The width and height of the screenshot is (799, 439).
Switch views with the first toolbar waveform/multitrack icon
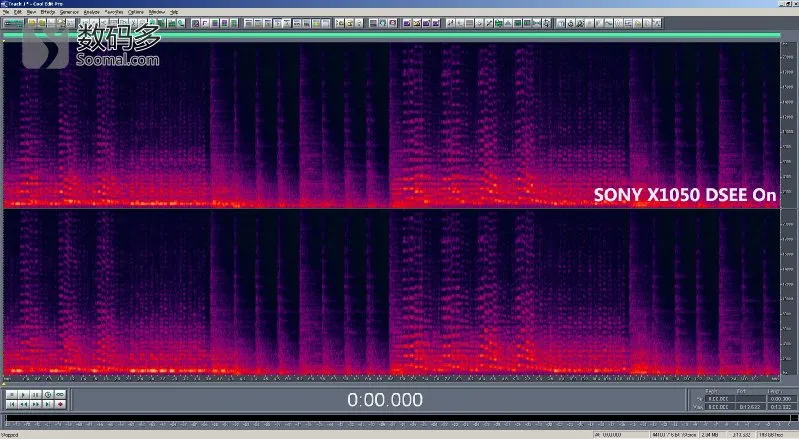(13, 23)
